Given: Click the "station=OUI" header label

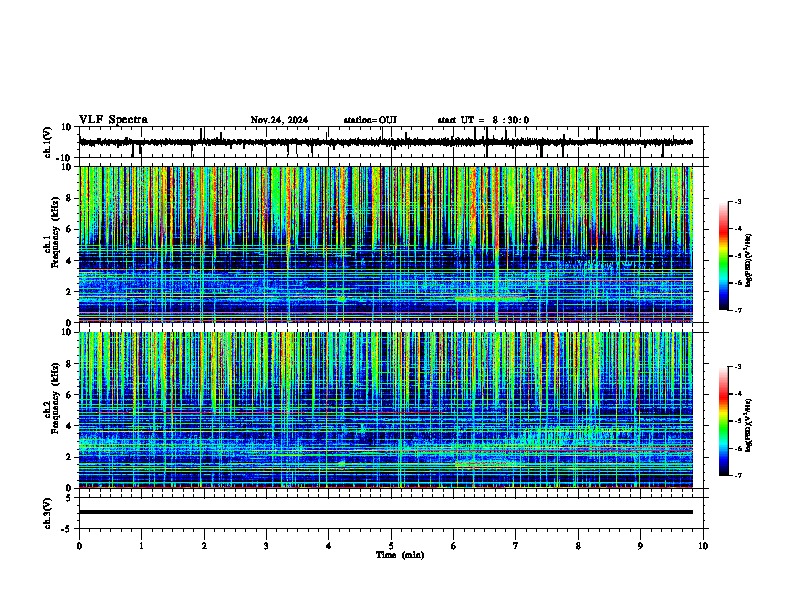Looking at the screenshot, I should point(370,120).
